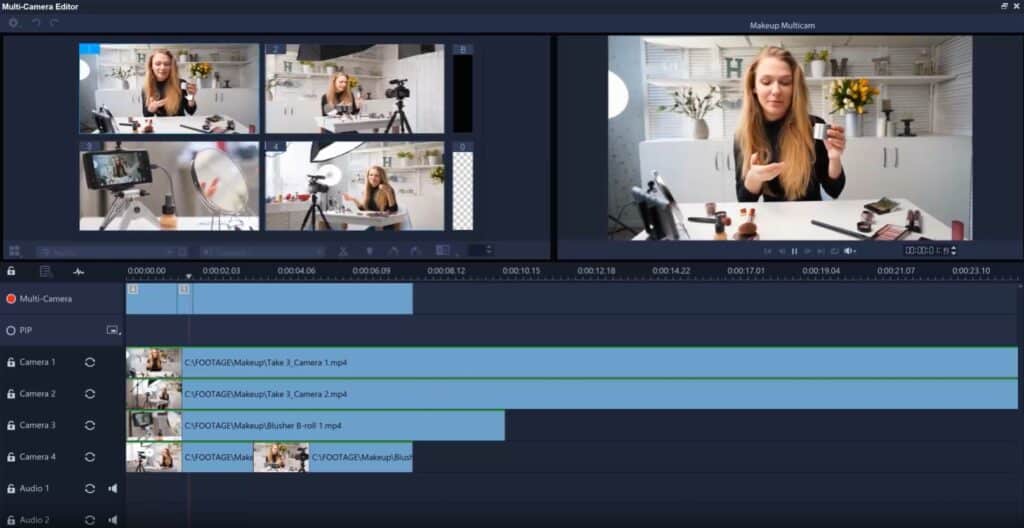Select the PIP track radio button
Image resolution: width=1024 pixels, height=528 pixels.
(10, 331)
